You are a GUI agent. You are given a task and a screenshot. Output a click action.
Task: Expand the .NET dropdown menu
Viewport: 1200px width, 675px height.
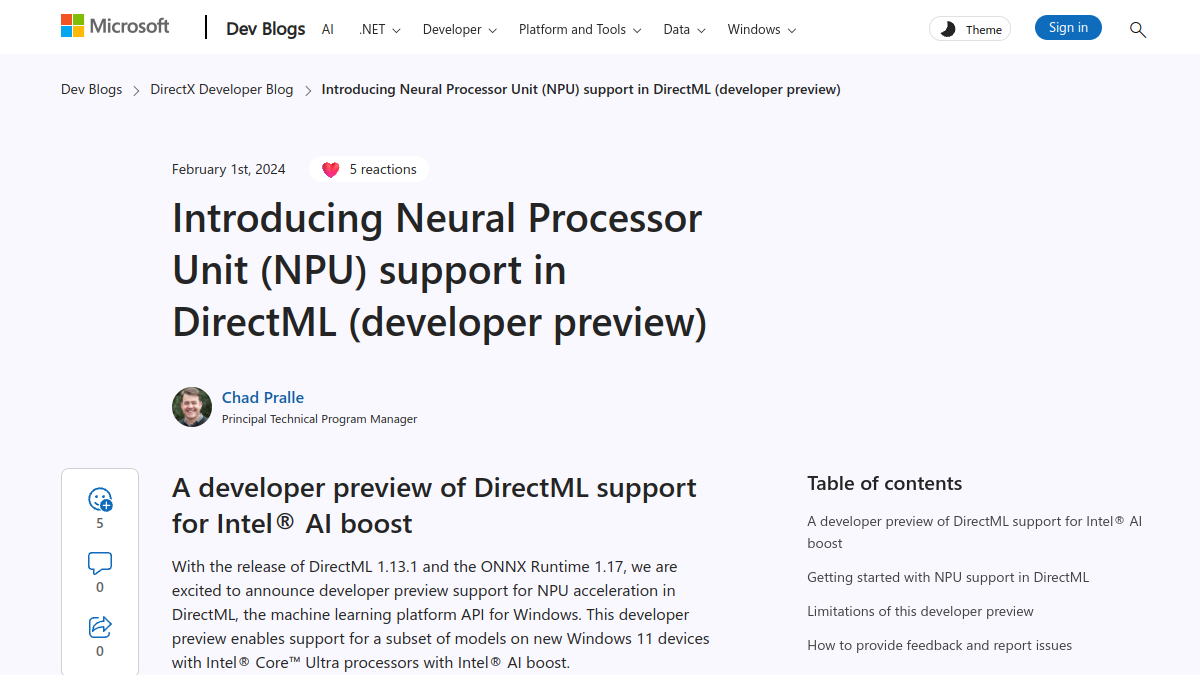[x=380, y=30]
